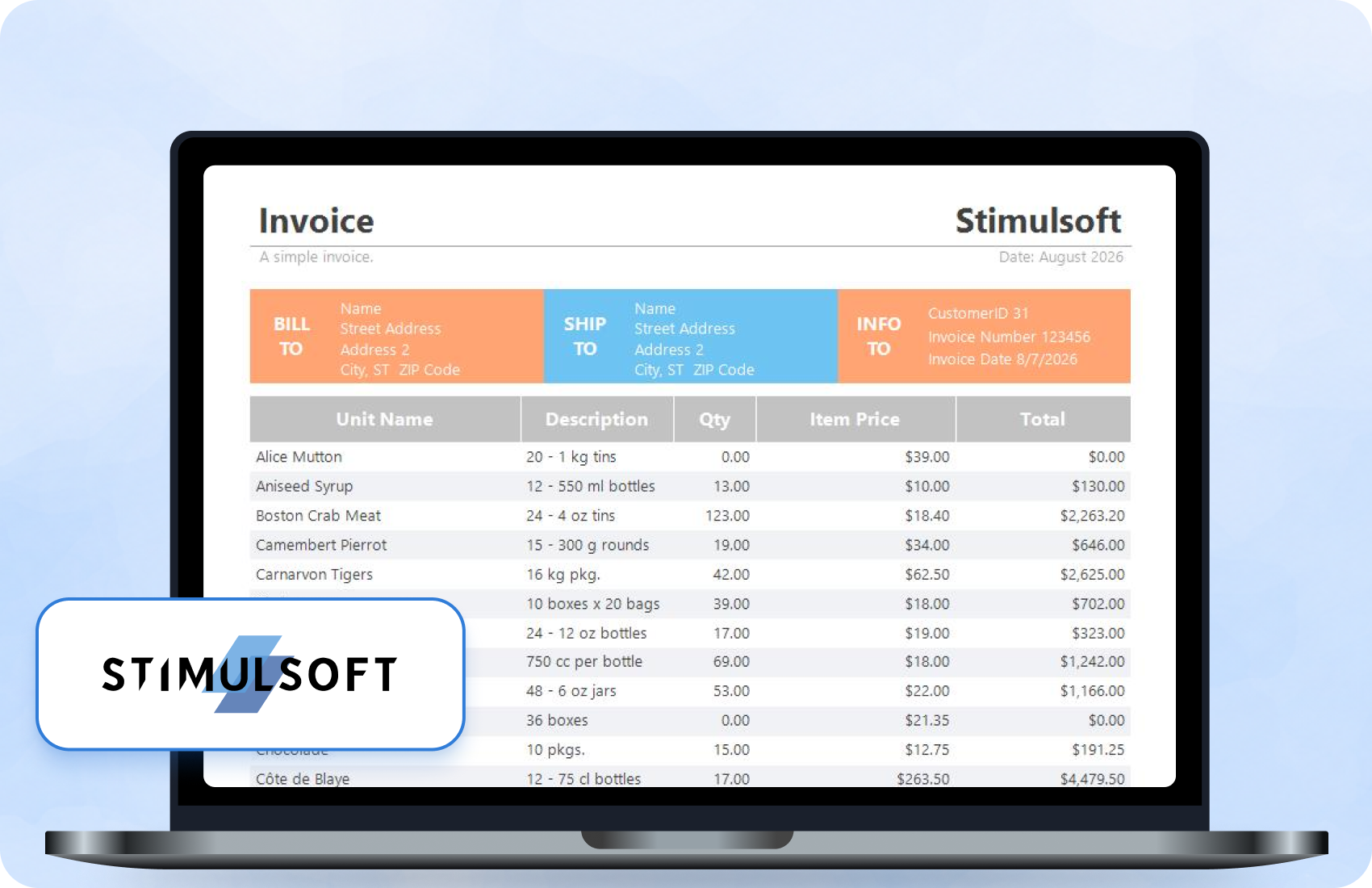Click the "SHIP TO" label
This screenshot has width=1372, height=888.
pyautogui.click(x=585, y=336)
